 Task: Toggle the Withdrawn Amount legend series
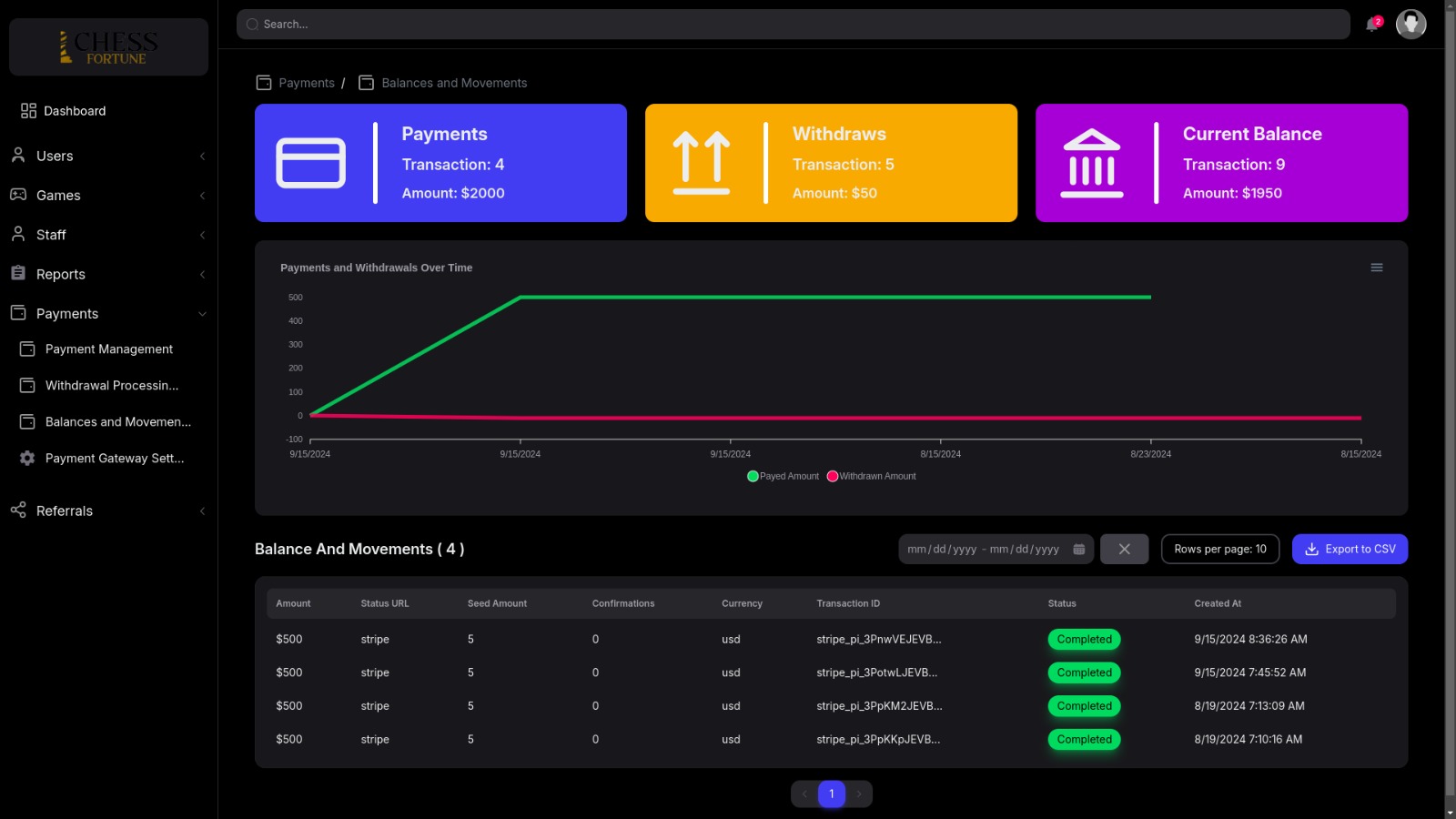(871, 477)
